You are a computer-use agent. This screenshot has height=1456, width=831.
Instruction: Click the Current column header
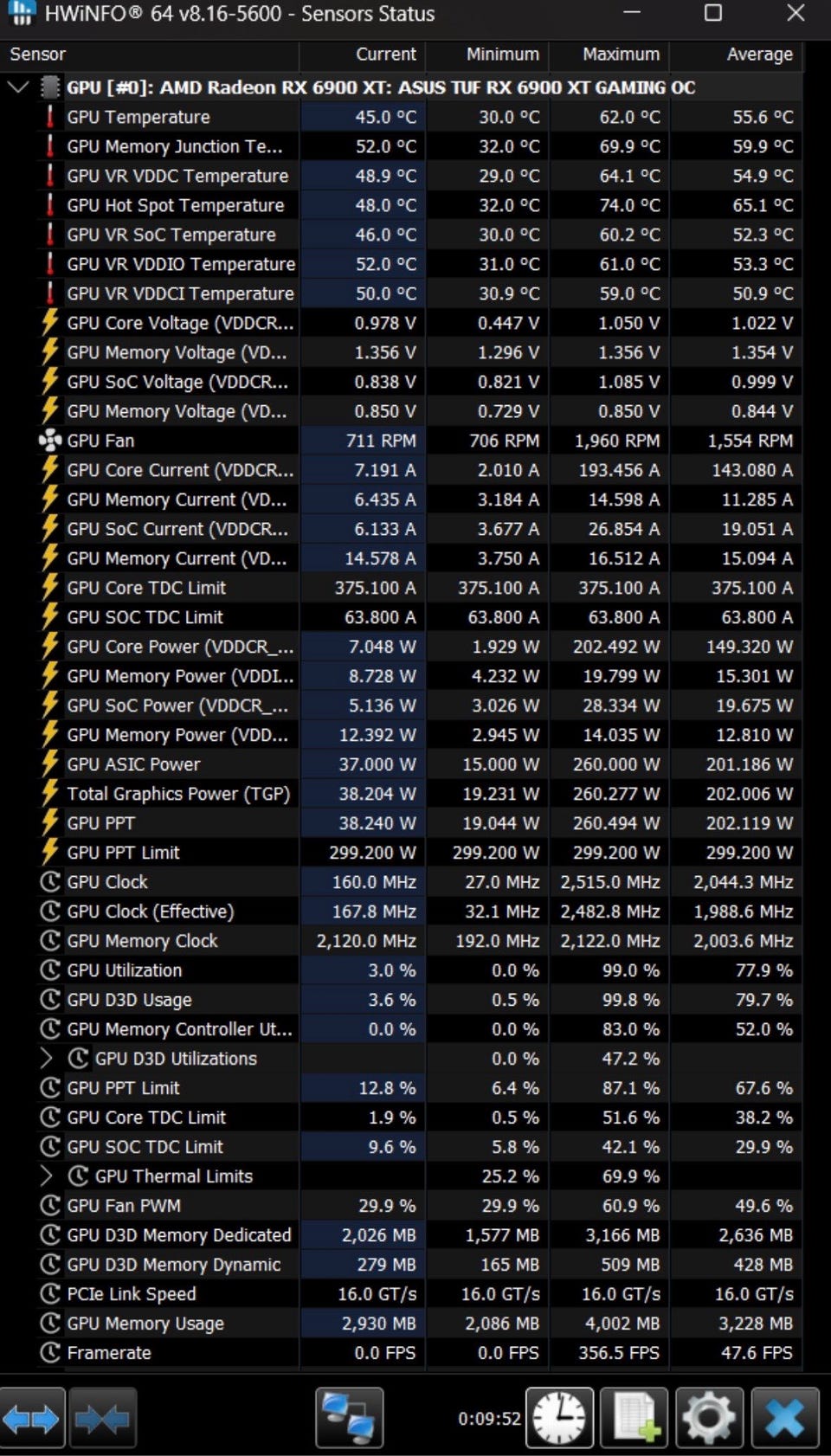tap(386, 55)
